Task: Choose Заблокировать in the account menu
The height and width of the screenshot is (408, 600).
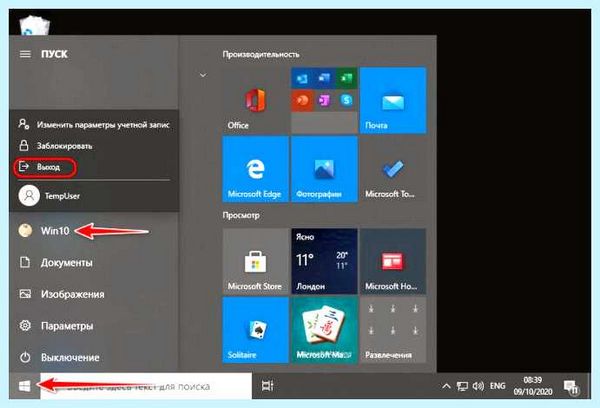Action: point(95,145)
